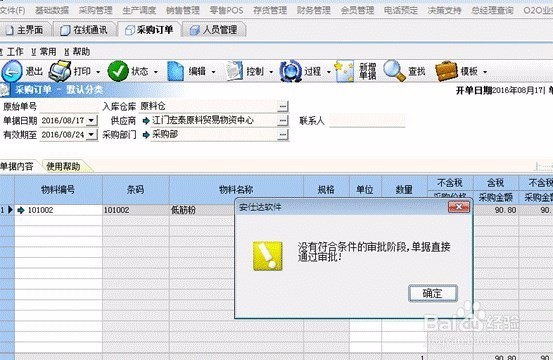553x360 pixels.
Task: Open 过程 dropdown arrow
Action: click(329, 72)
